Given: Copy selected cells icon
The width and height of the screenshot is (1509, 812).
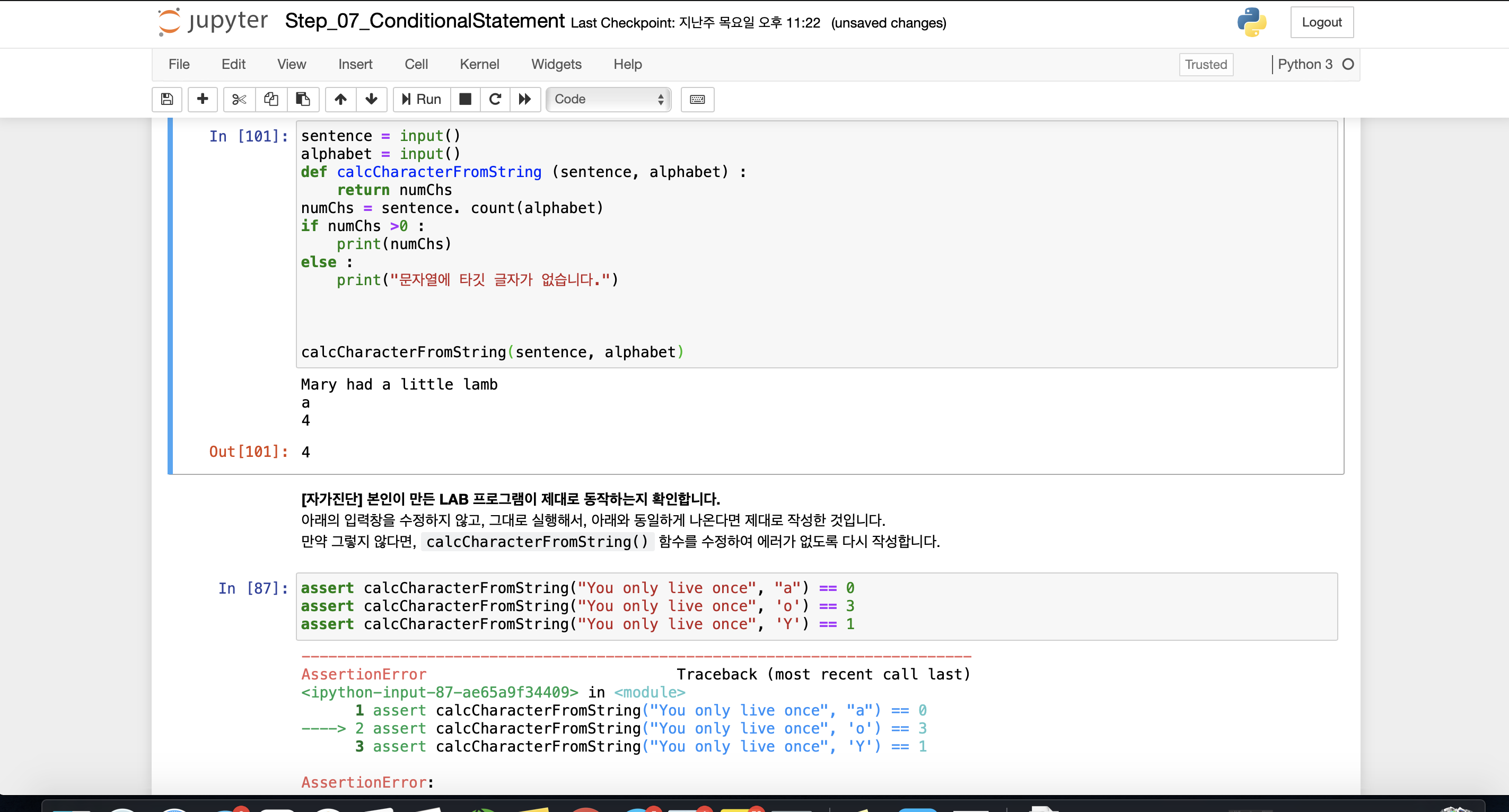Looking at the screenshot, I should pos(270,99).
